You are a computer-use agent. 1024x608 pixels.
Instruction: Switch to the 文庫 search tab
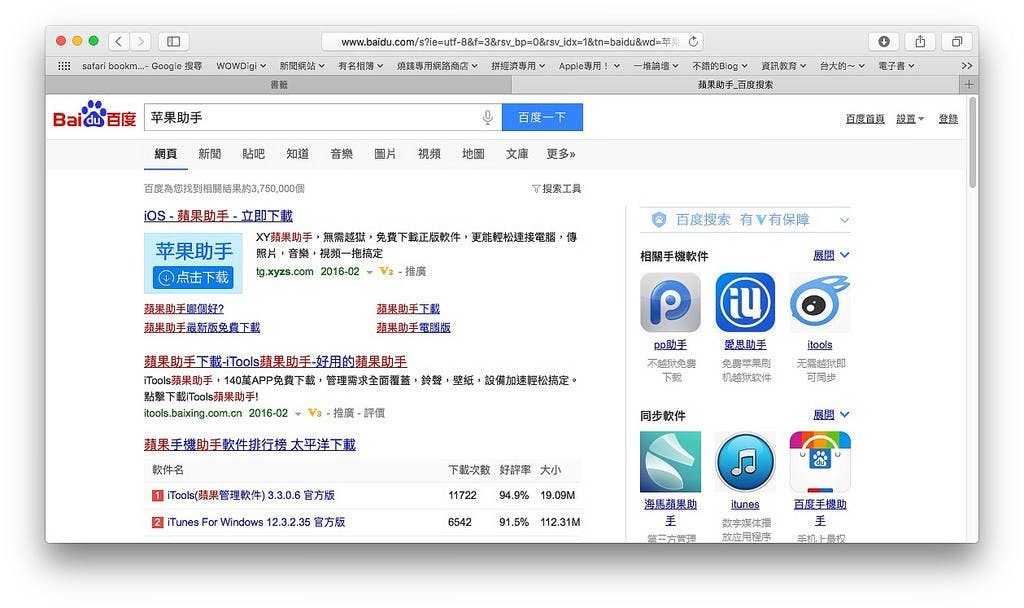517,153
